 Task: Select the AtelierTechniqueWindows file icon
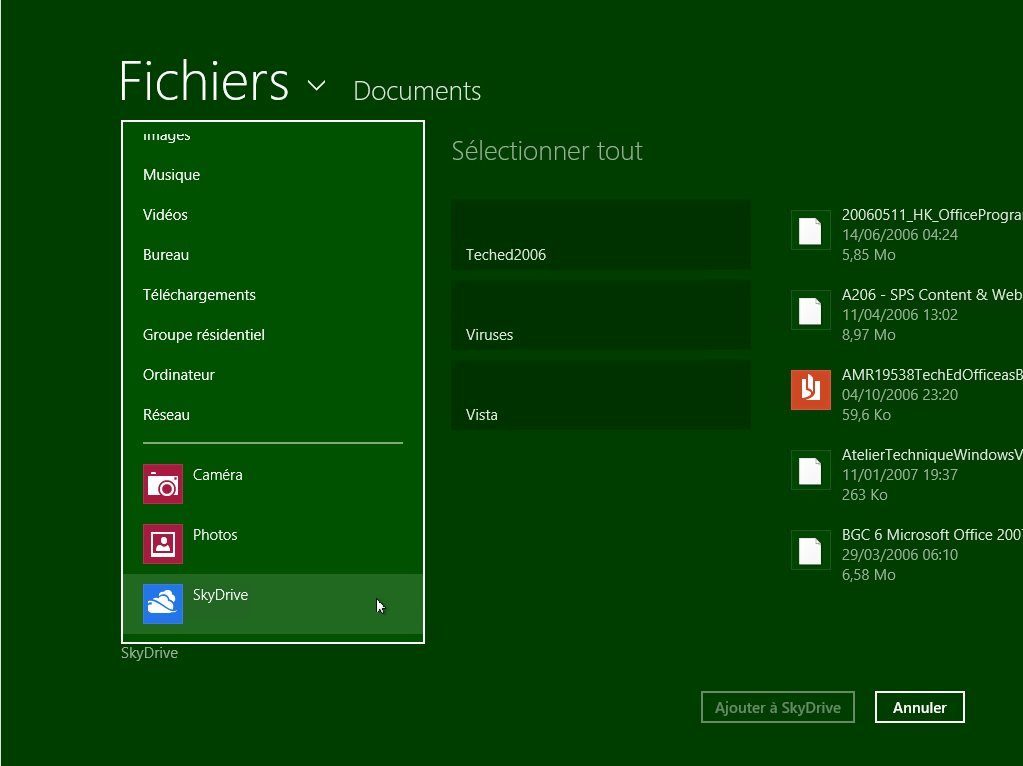[810, 470]
